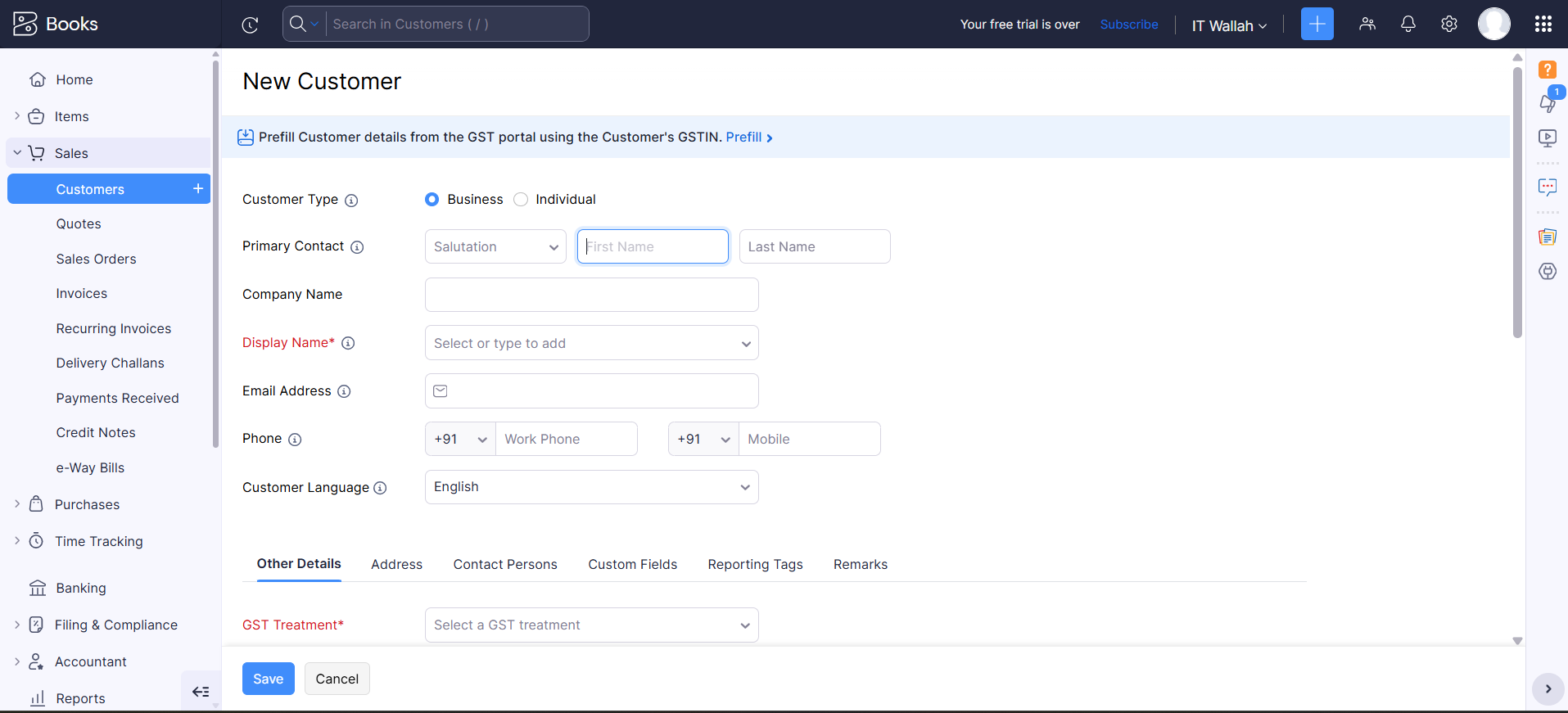Click the Company Name field
The image size is (1568, 713).
[x=592, y=295]
